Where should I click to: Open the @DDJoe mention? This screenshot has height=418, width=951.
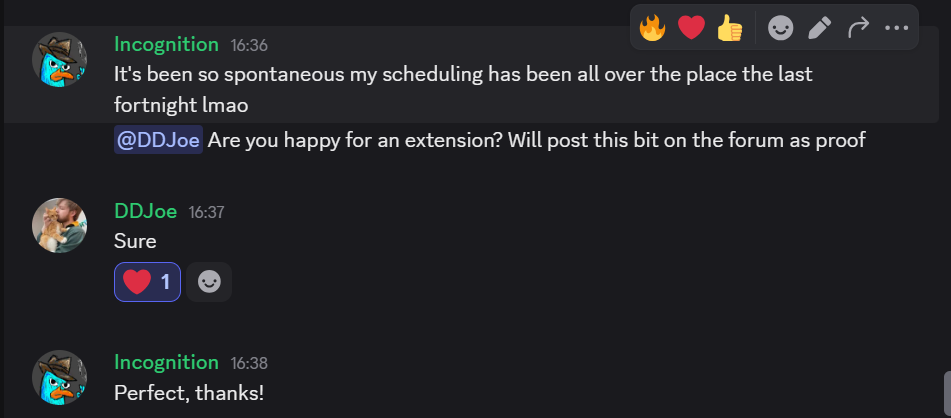[x=160, y=141]
